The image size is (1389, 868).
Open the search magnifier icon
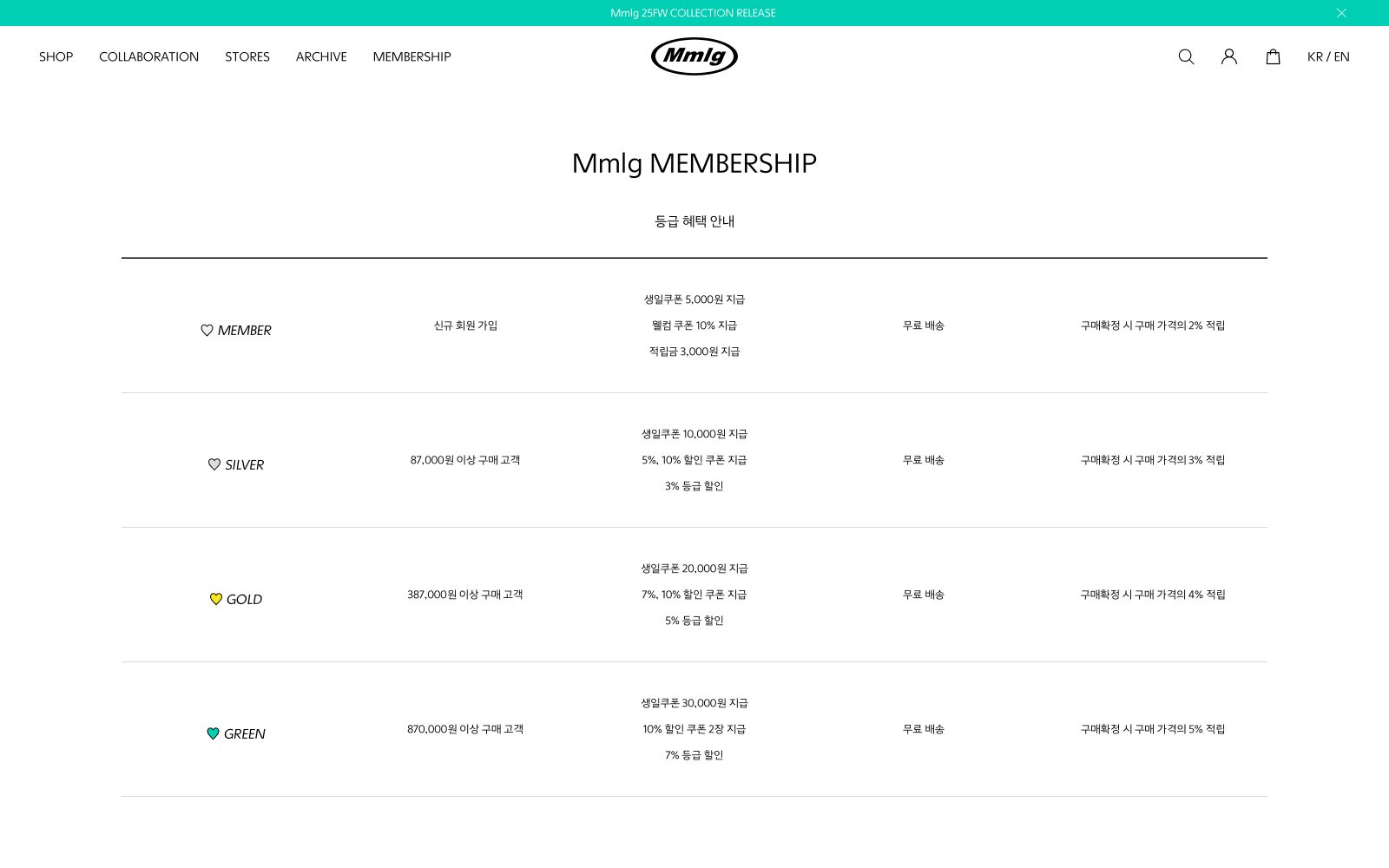[1186, 56]
